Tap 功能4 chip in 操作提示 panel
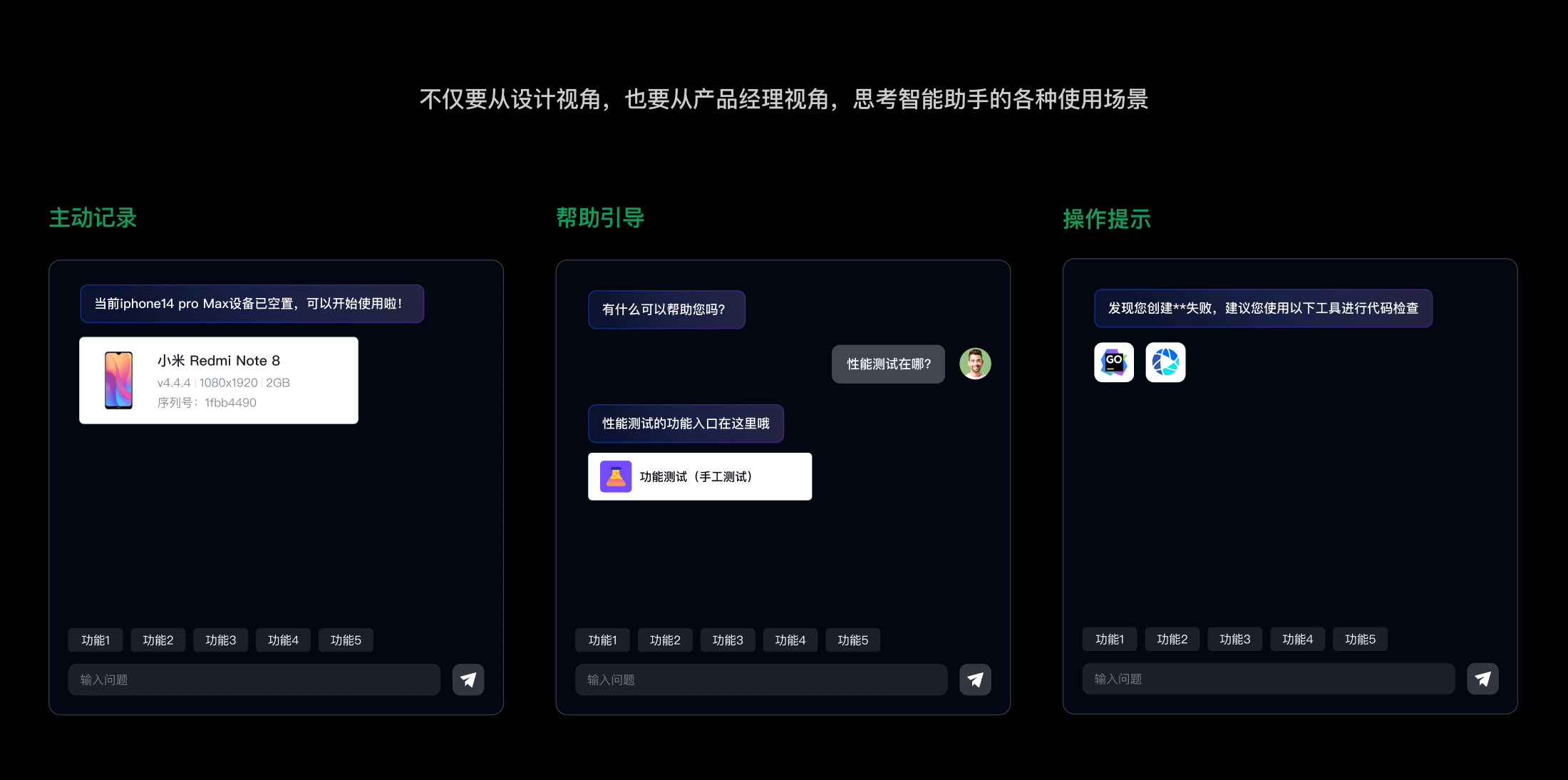The height and width of the screenshot is (780, 1568). [1298, 640]
